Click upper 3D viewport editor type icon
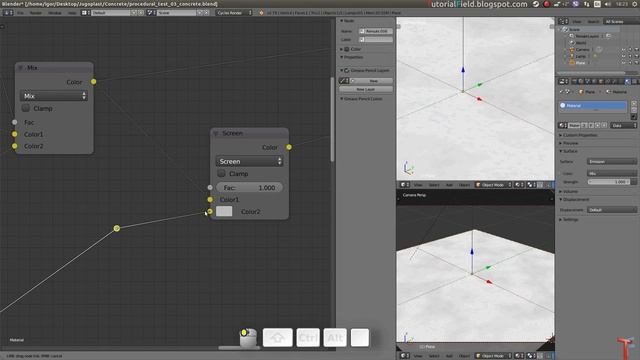Viewport: 640px width, 360px height. pyautogui.click(x=404, y=185)
